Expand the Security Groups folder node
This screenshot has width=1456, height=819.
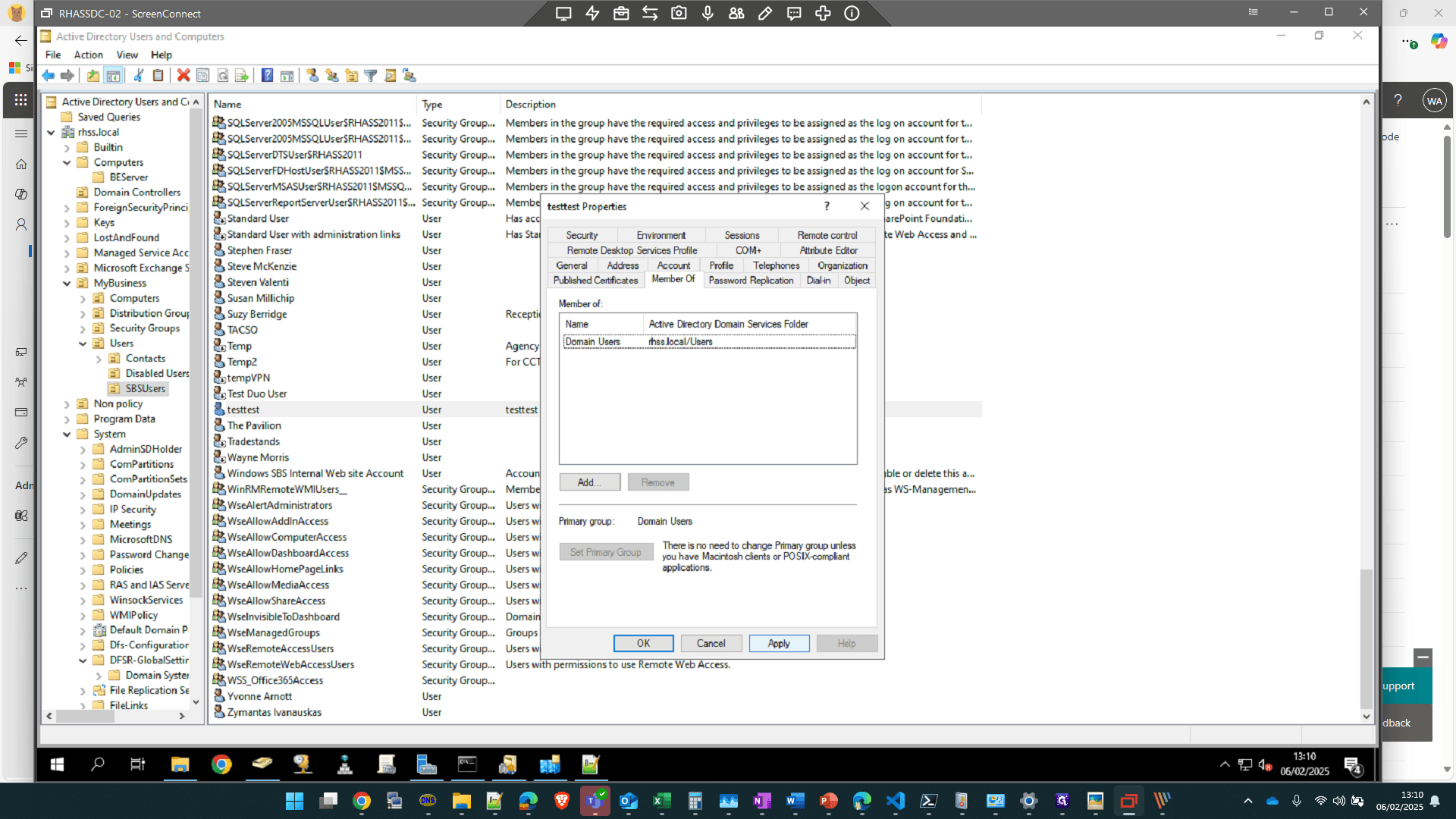point(83,328)
